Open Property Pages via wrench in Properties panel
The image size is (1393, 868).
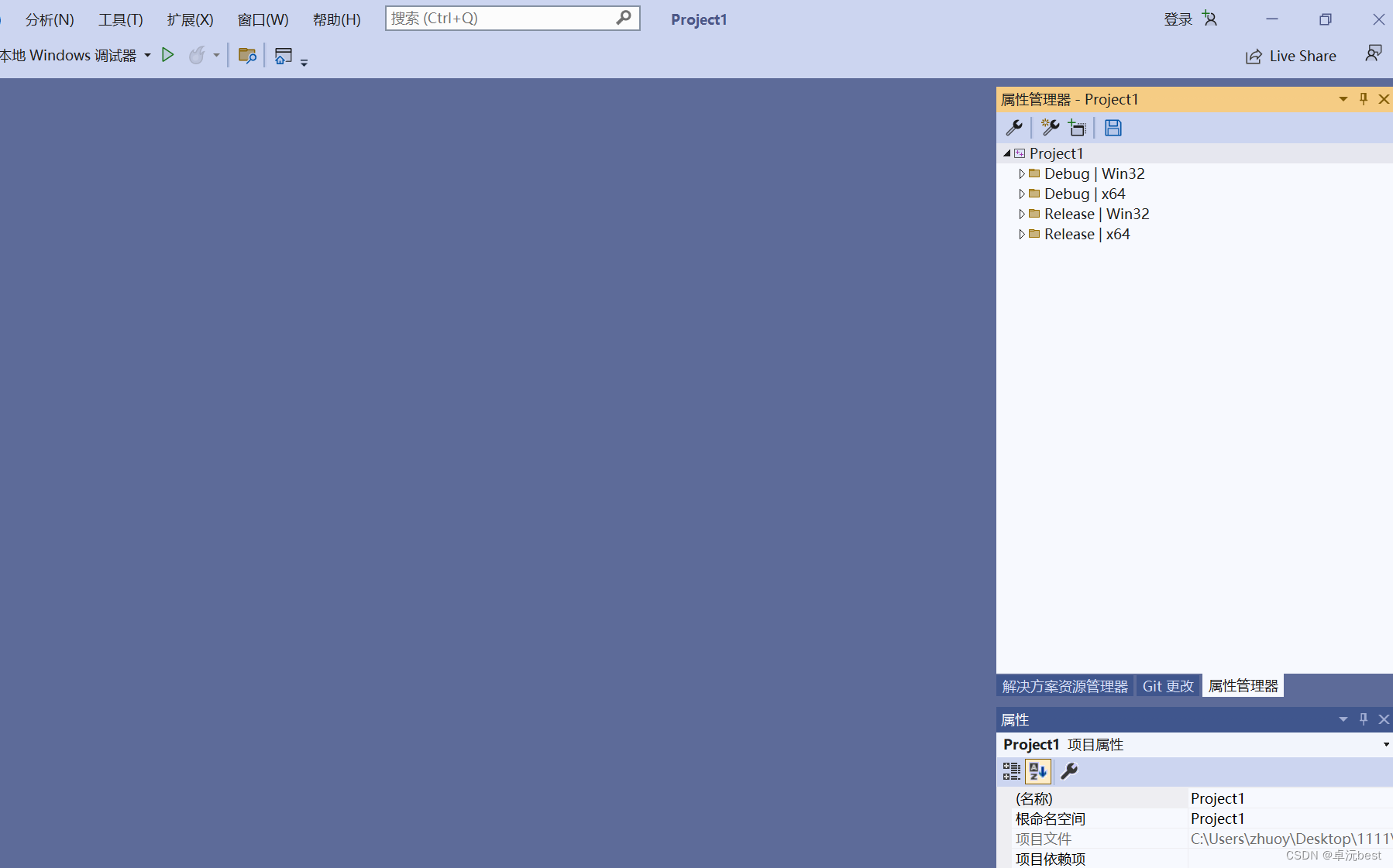1069,771
